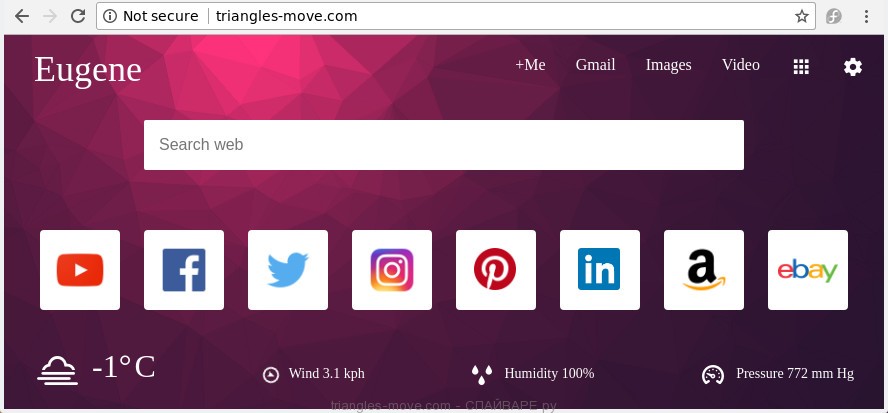Reload the page with refresh icon

point(78,16)
